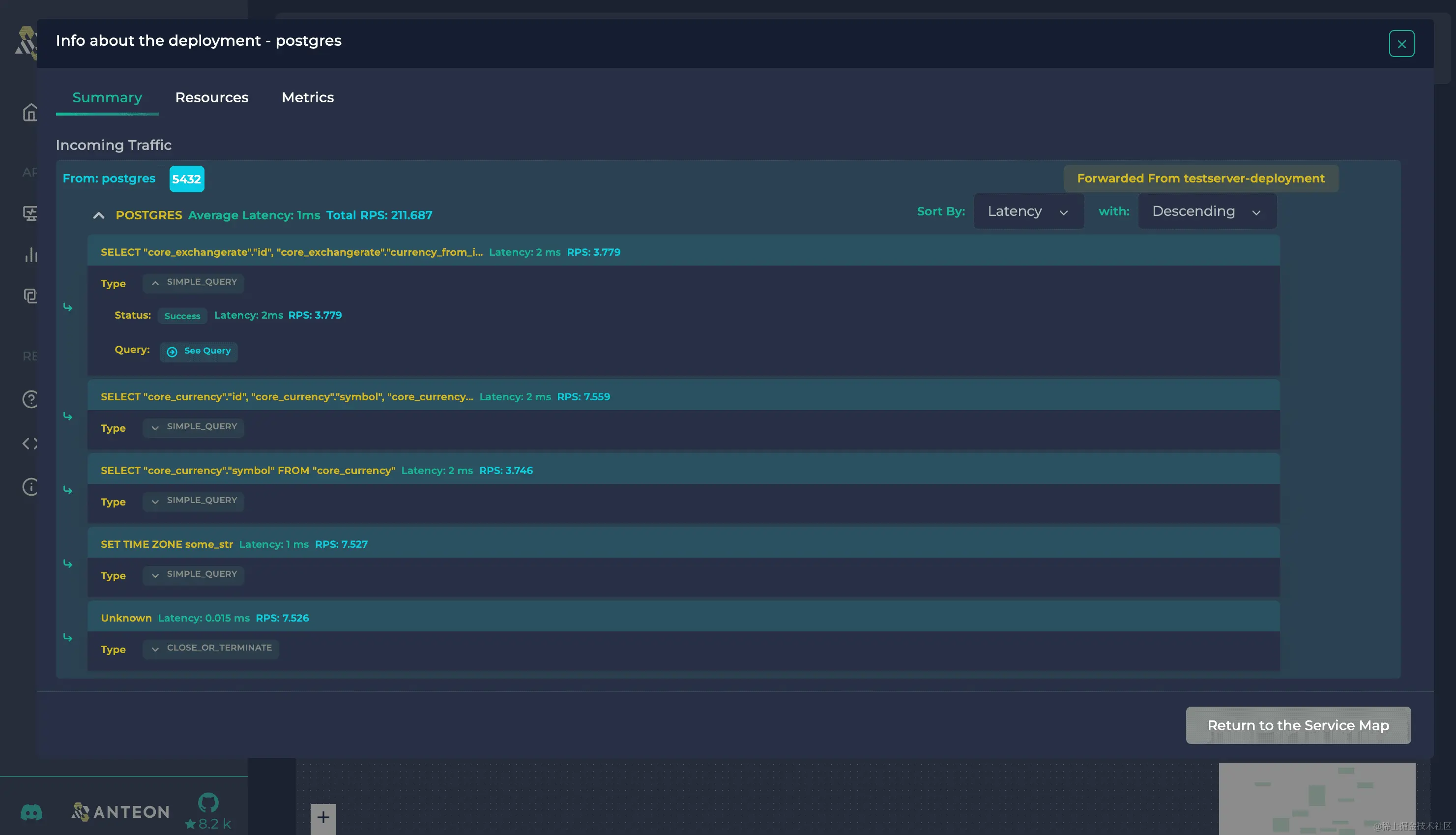This screenshot has height=835, width=1456.
Task: Click the code brackets sidebar icon
Action: click(x=30, y=443)
